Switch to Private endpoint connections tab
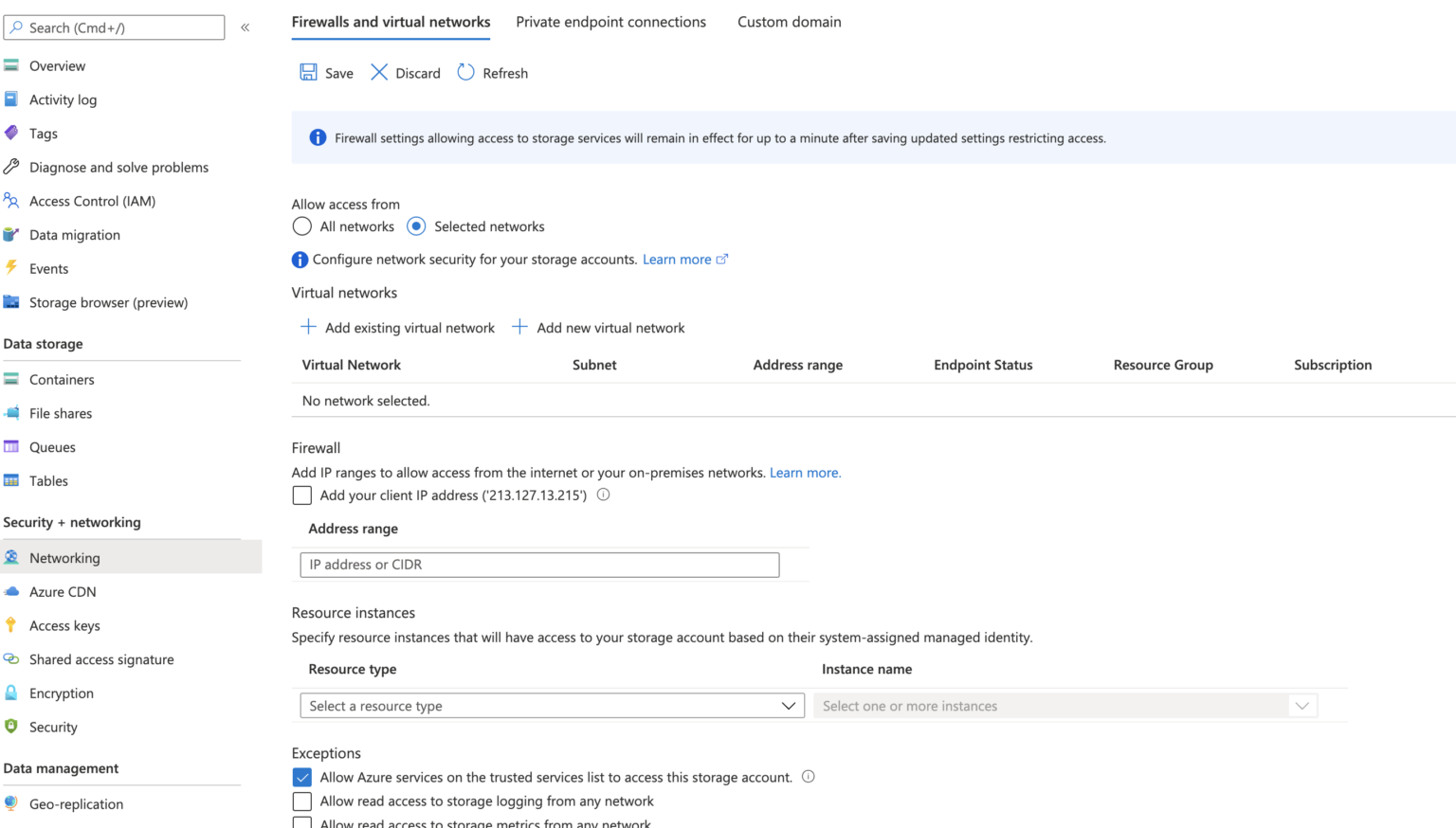The height and width of the screenshot is (828, 1456). (610, 21)
